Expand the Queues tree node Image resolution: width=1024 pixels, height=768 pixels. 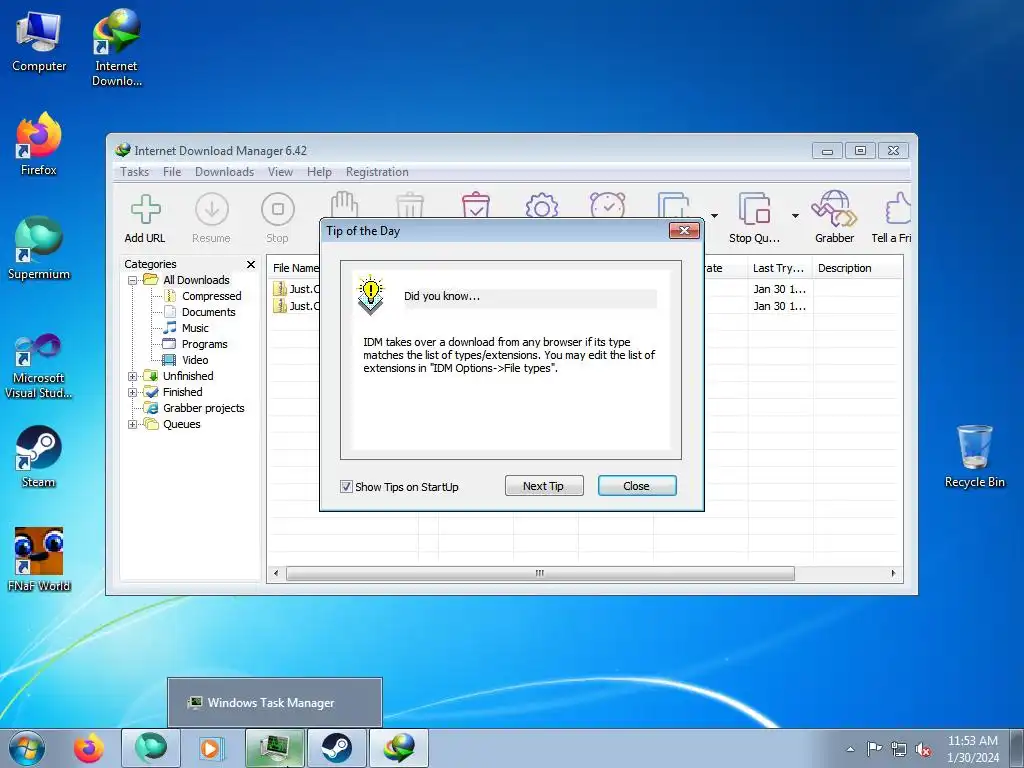133,424
